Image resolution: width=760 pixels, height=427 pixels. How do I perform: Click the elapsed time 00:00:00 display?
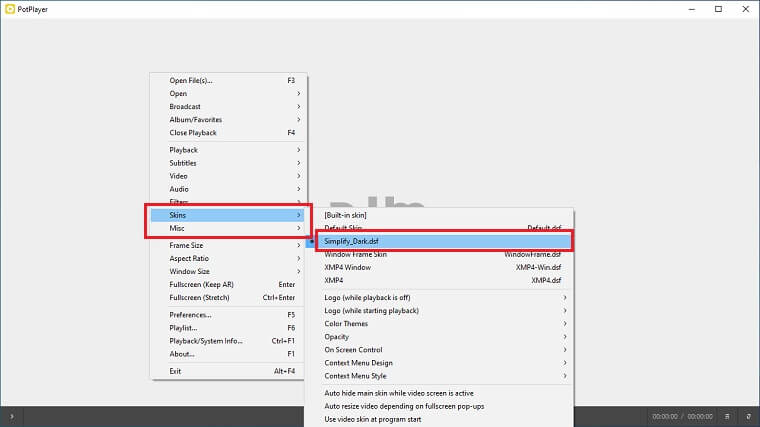665,416
